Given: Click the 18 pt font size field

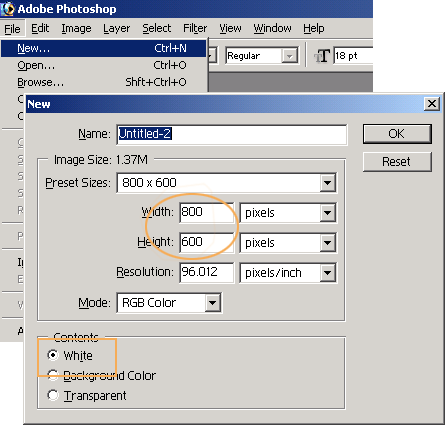Looking at the screenshot, I should click(x=353, y=56).
